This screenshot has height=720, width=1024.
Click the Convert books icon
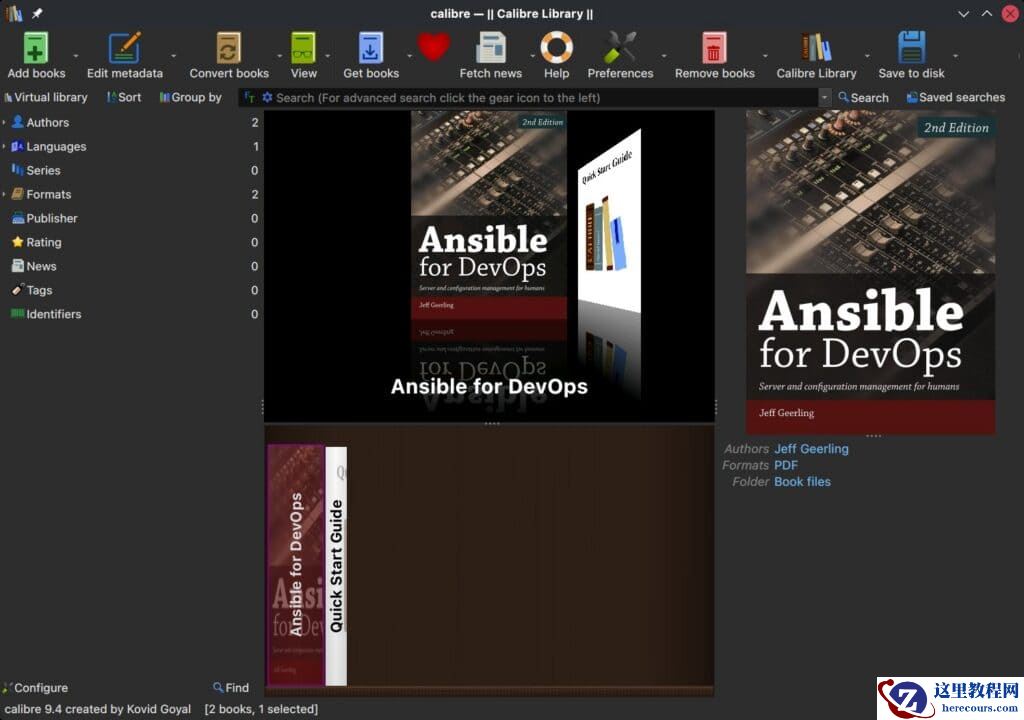coord(229,47)
